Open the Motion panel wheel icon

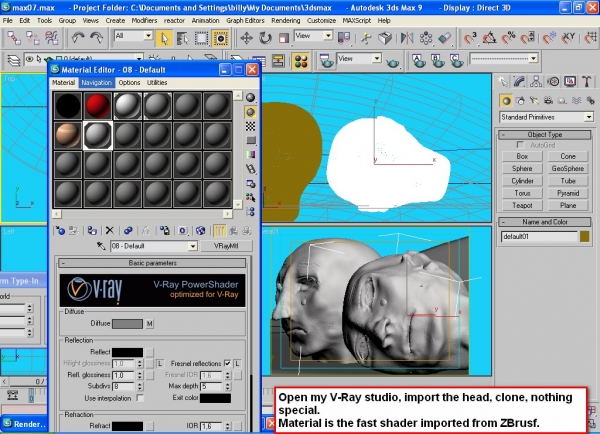coord(553,82)
